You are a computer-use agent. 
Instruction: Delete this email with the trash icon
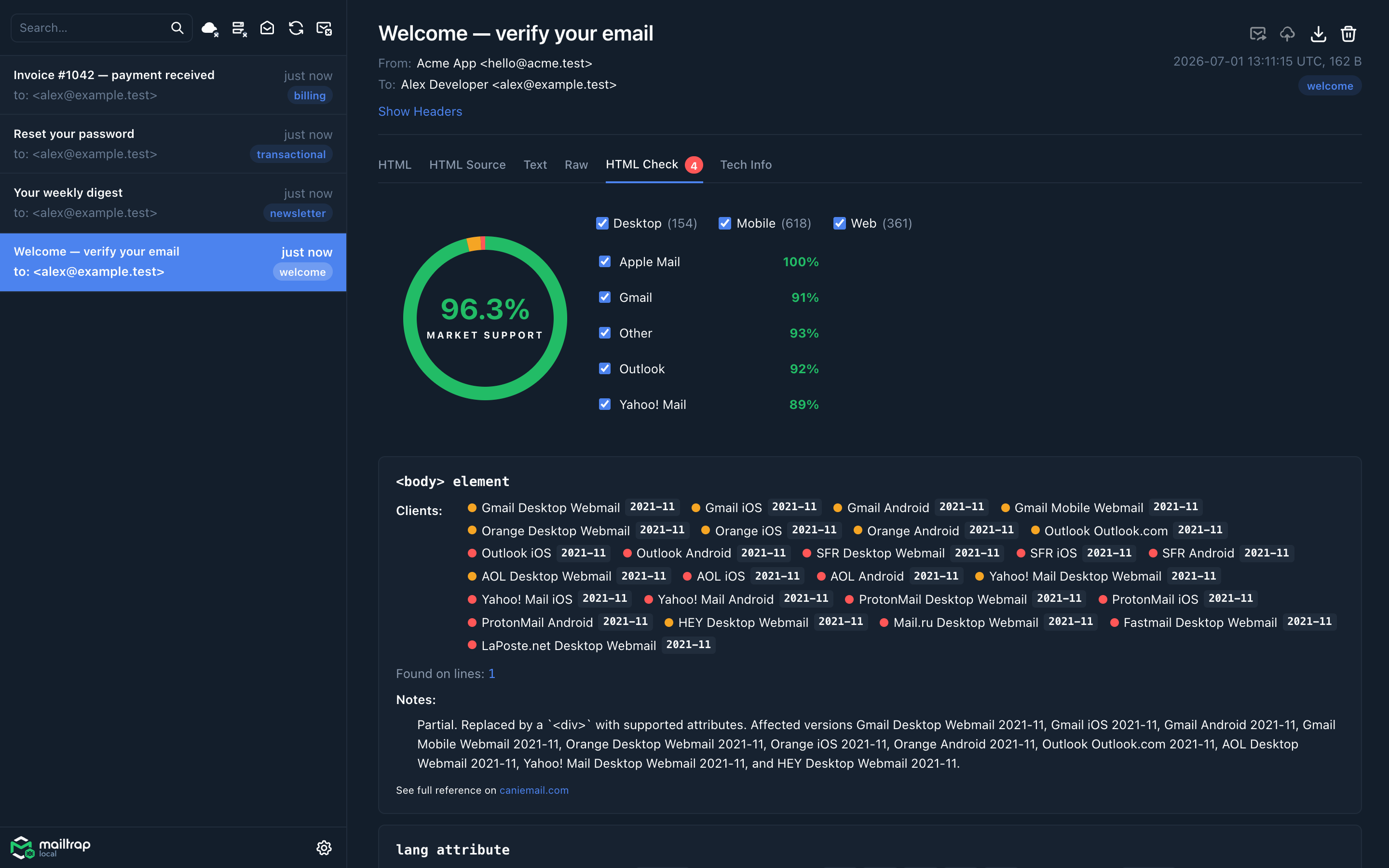(x=1348, y=34)
